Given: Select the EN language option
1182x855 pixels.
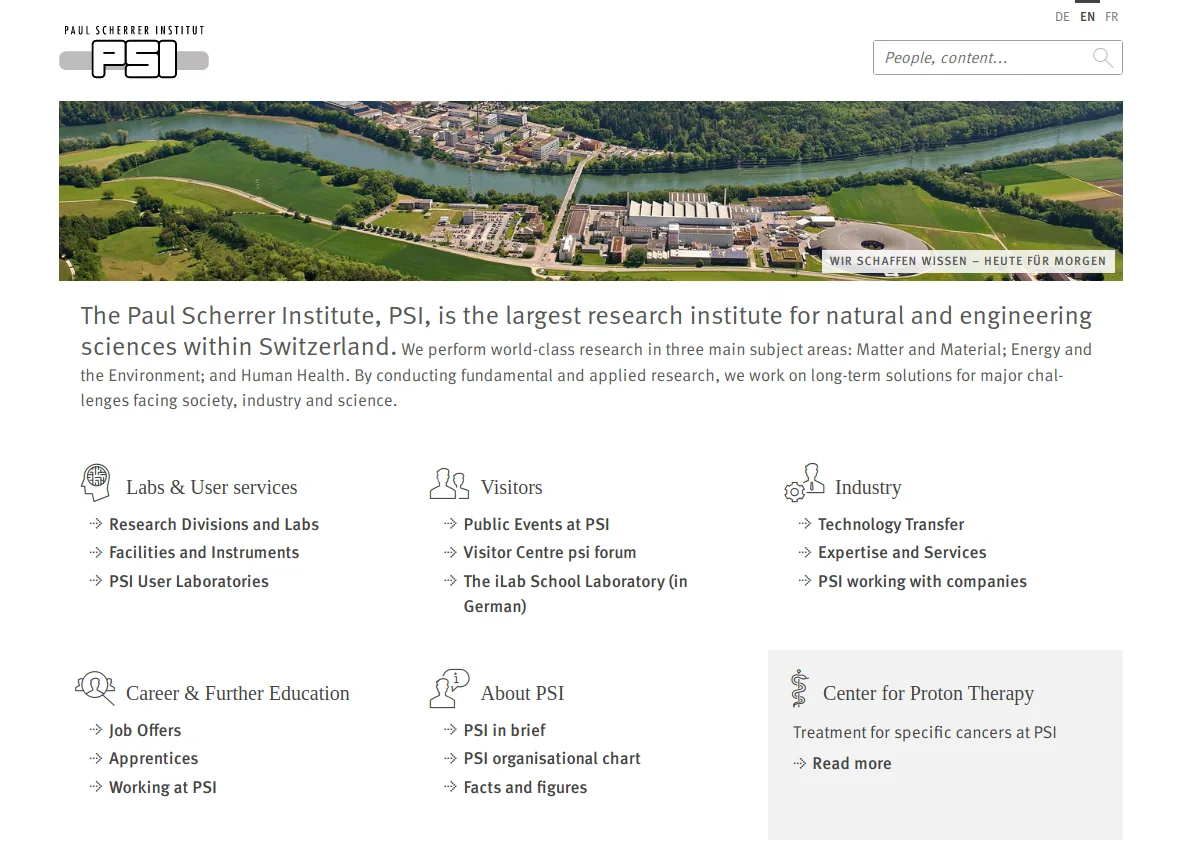Looking at the screenshot, I should 1087,17.
